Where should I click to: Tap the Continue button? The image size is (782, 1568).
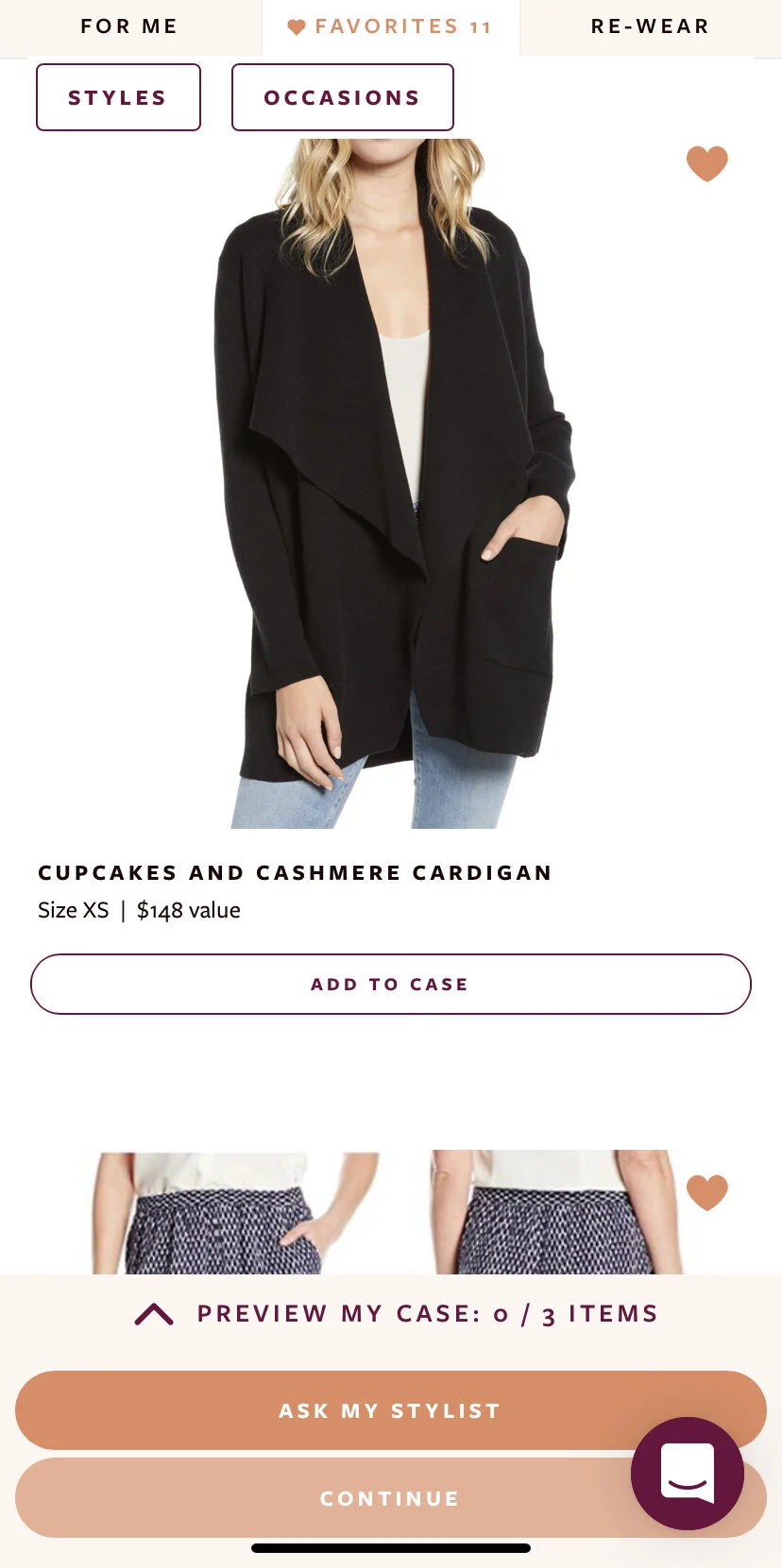coord(391,1498)
